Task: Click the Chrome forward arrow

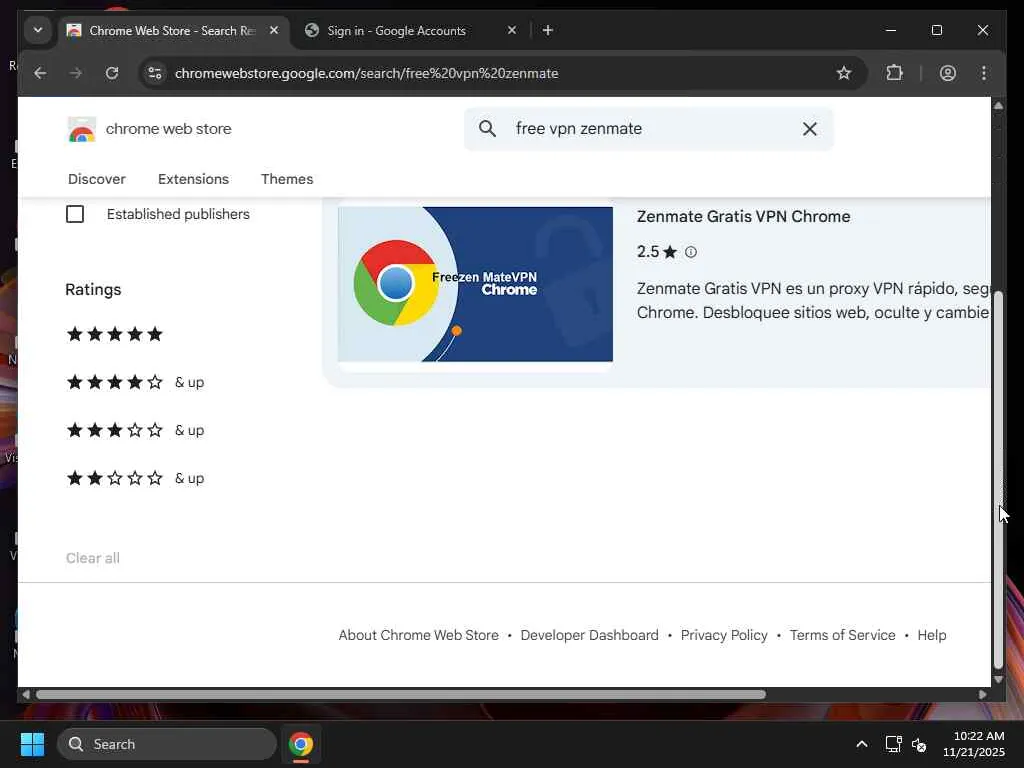Action: pyautogui.click(x=76, y=73)
